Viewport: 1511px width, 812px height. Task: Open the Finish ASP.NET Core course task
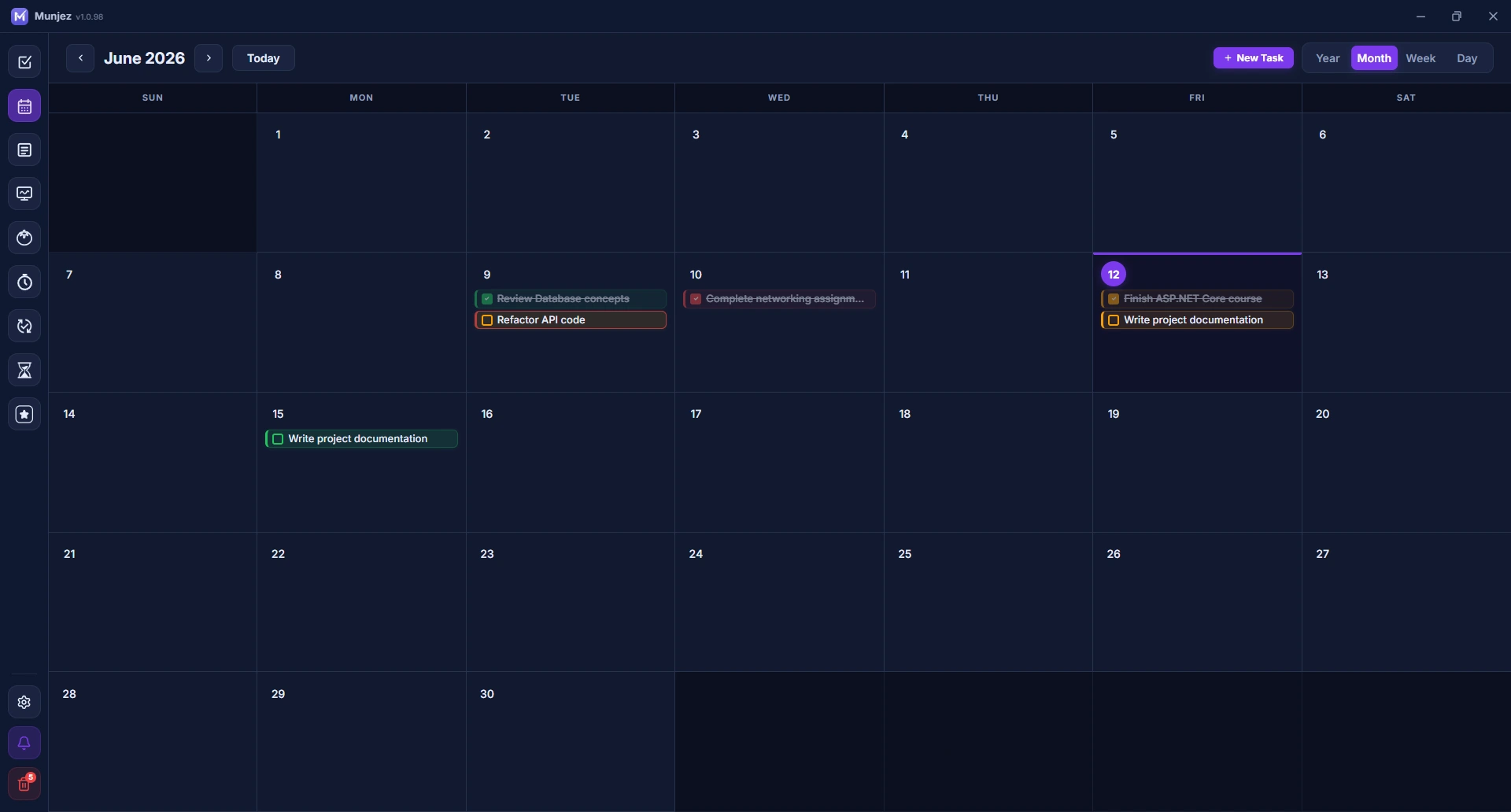[x=1197, y=299]
